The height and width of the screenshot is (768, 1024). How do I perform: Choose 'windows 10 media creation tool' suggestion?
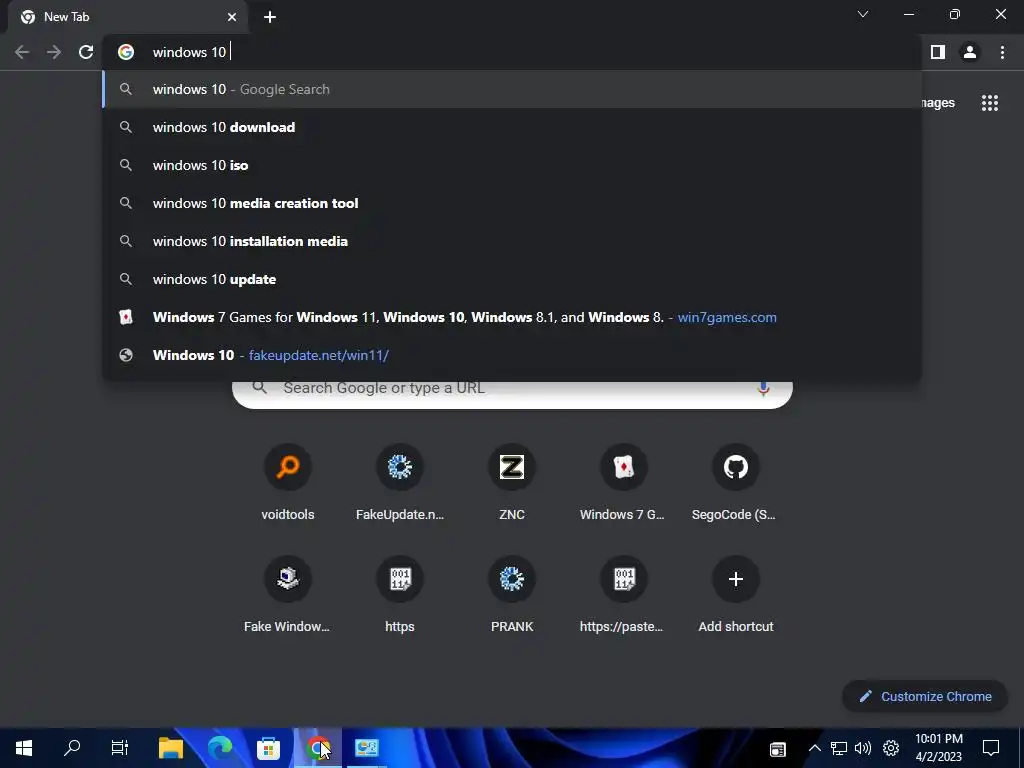[512, 203]
